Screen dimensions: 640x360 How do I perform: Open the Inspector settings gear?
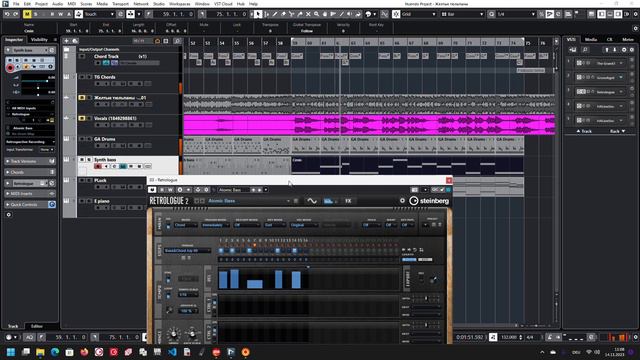click(9, 215)
